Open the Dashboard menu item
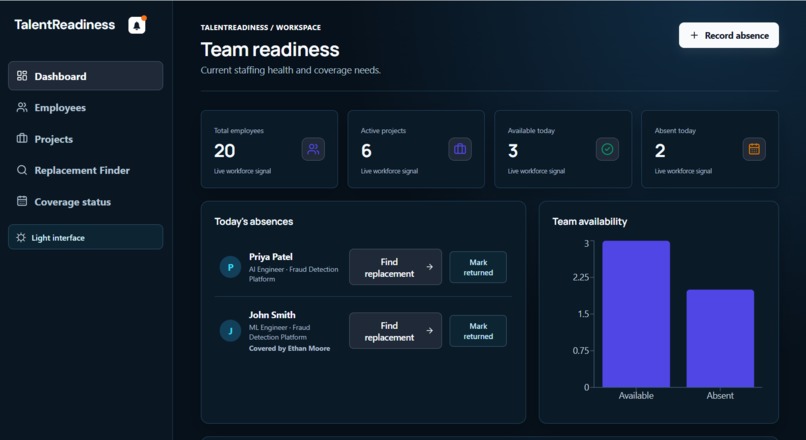Screen dimensions: 806x440 86,76
